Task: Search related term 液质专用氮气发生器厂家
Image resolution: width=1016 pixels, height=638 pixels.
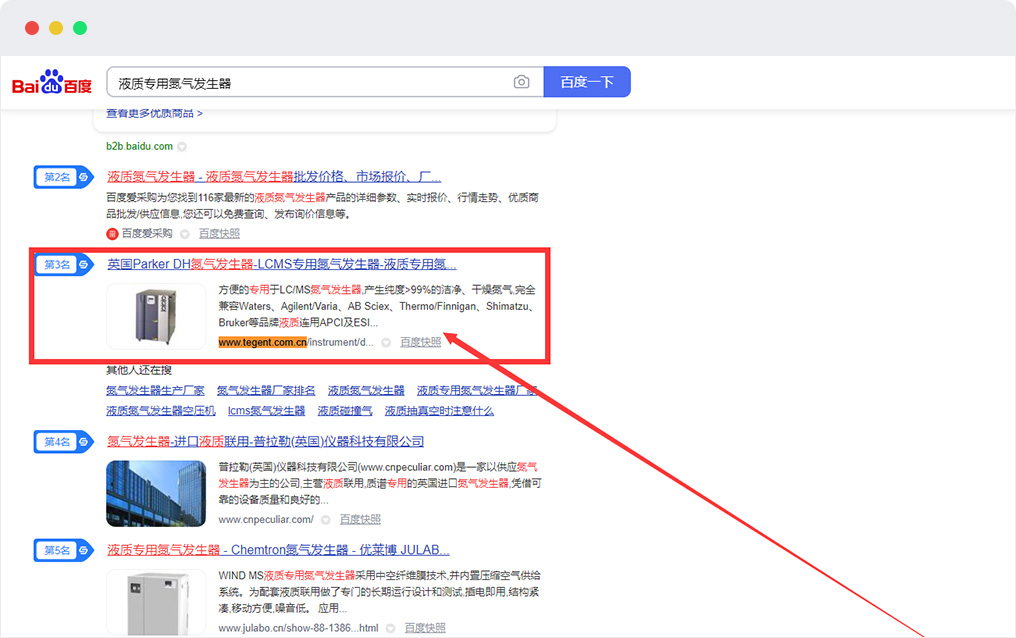Action: (x=477, y=391)
